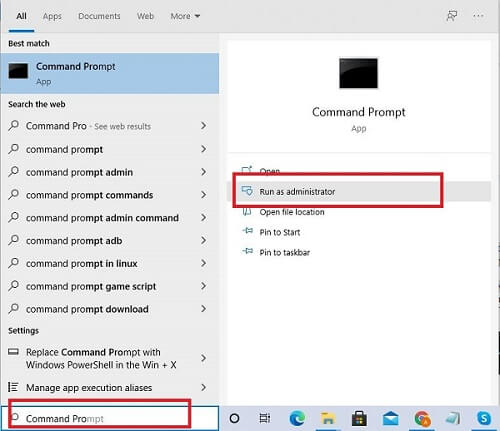Select Pin to taskbar
This screenshot has height=431, width=500.
click(285, 252)
